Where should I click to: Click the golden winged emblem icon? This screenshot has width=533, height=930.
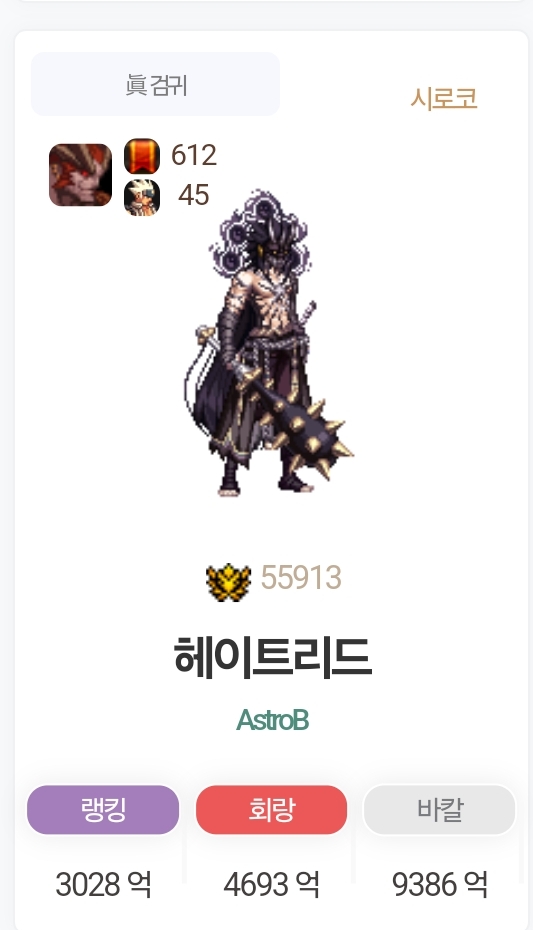pos(228,582)
